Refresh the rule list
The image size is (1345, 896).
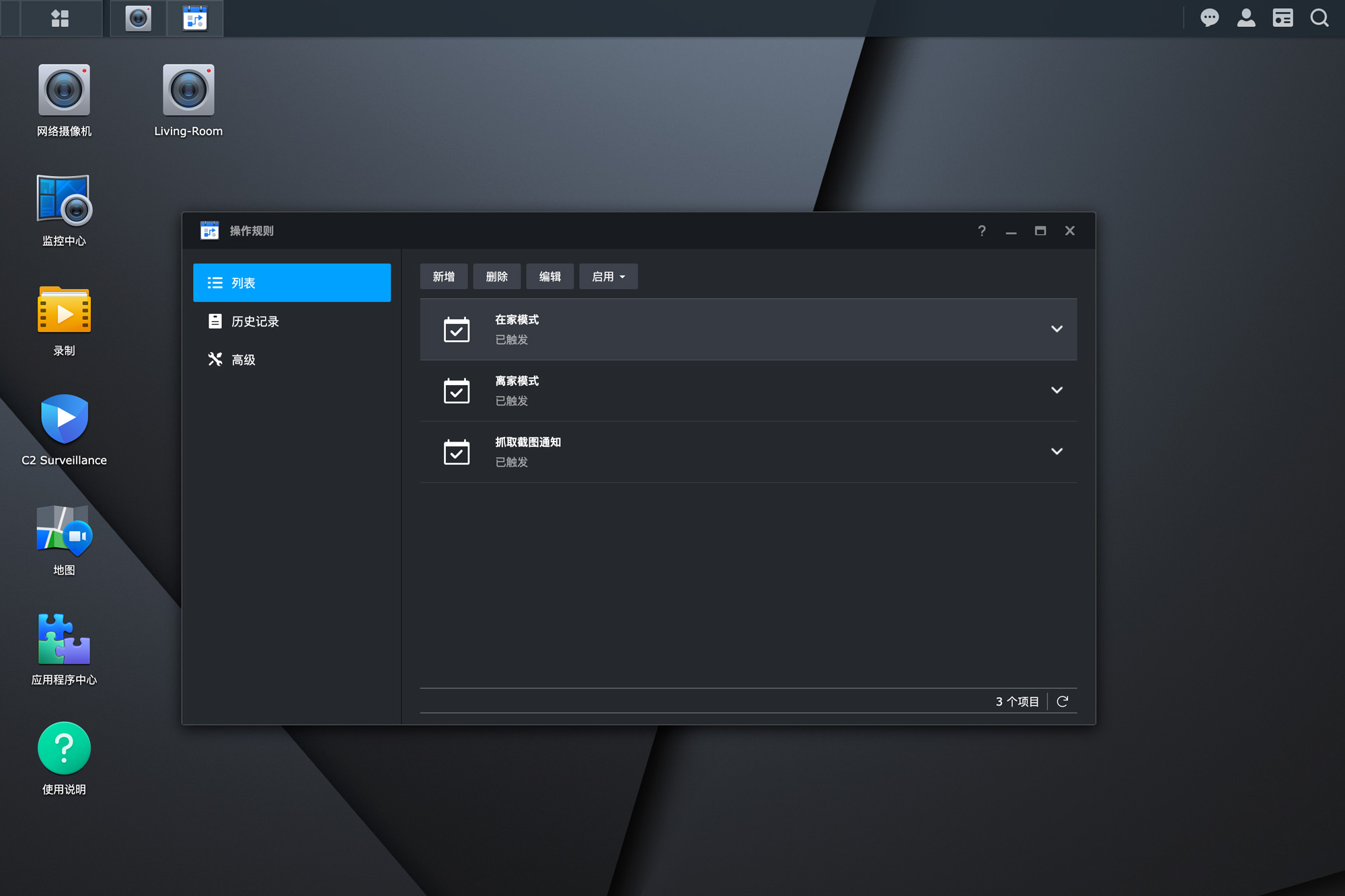[x=1063, y=701]
